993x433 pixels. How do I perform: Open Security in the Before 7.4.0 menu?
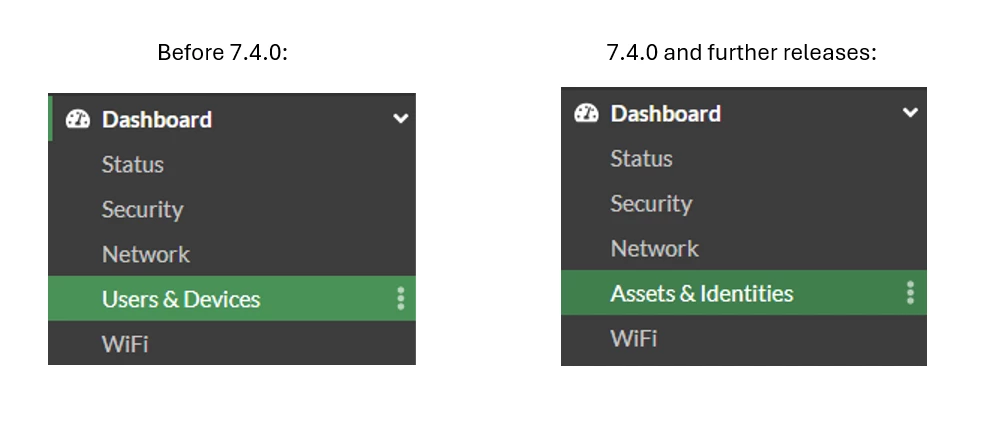click(142, 210)
